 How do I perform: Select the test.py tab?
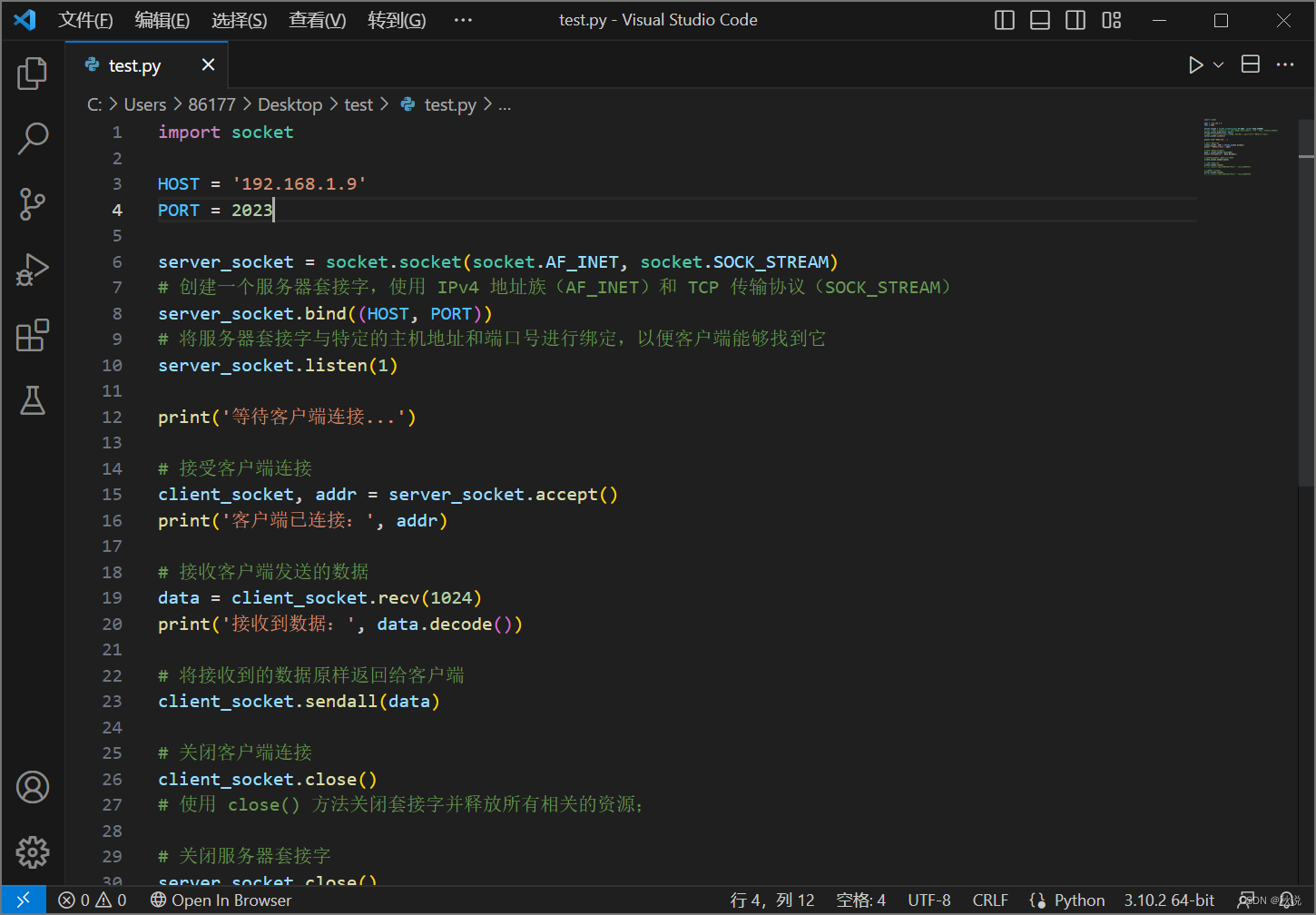pyautogui.click(x=134, y=64)
